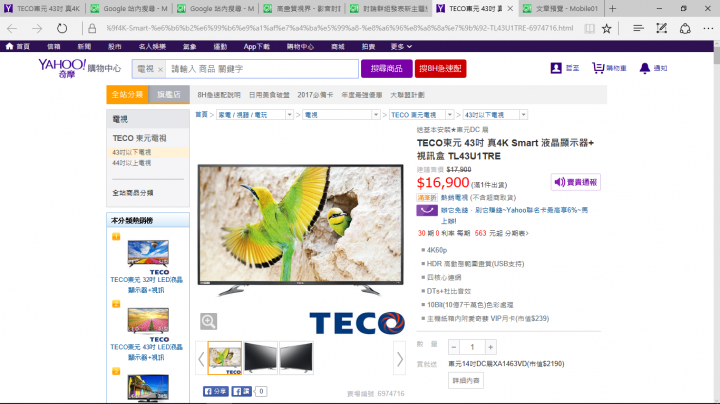
Task: Click the image zoom magnifier icon
Action: (208, 321)
